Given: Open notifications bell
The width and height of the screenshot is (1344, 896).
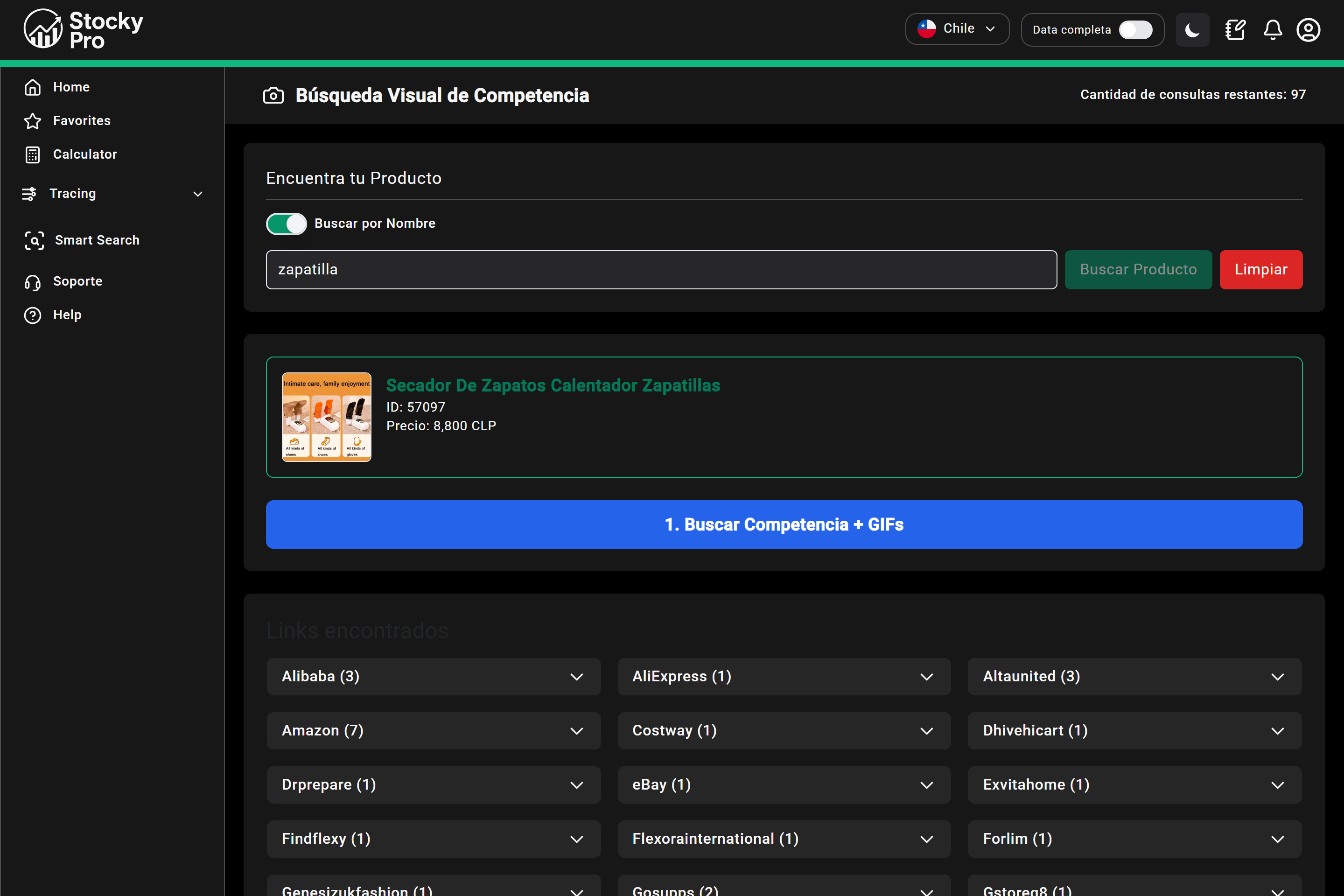Looking at the screenshot, I should pos(1273,30).
